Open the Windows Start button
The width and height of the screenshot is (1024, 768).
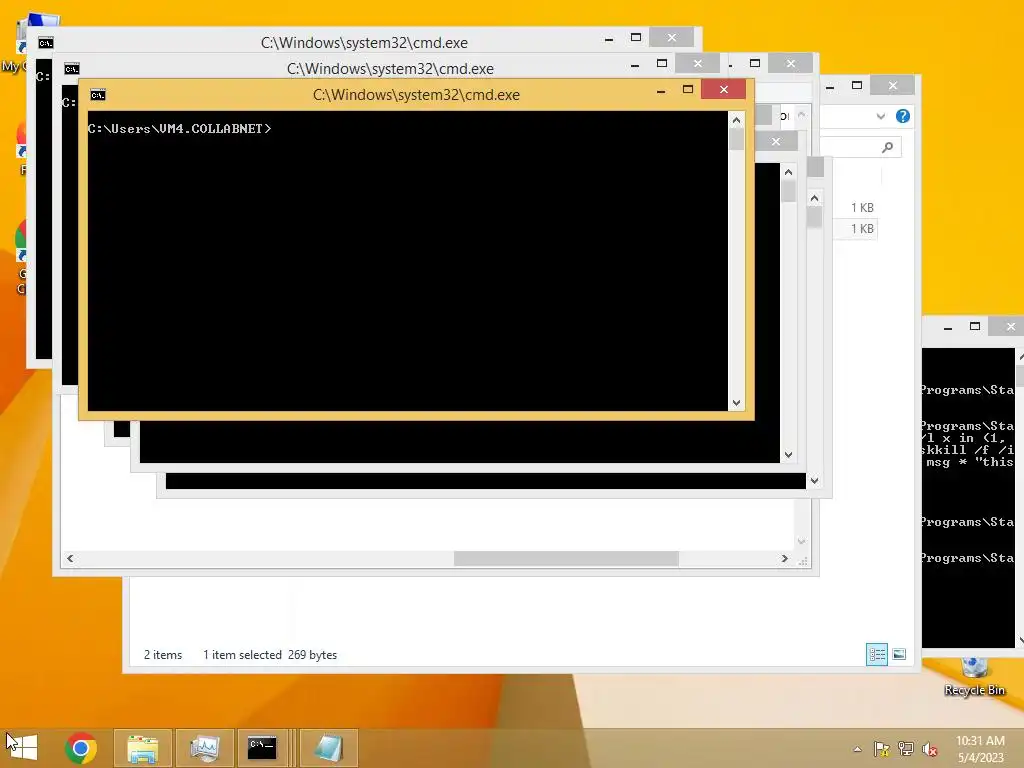click(22, 747)
